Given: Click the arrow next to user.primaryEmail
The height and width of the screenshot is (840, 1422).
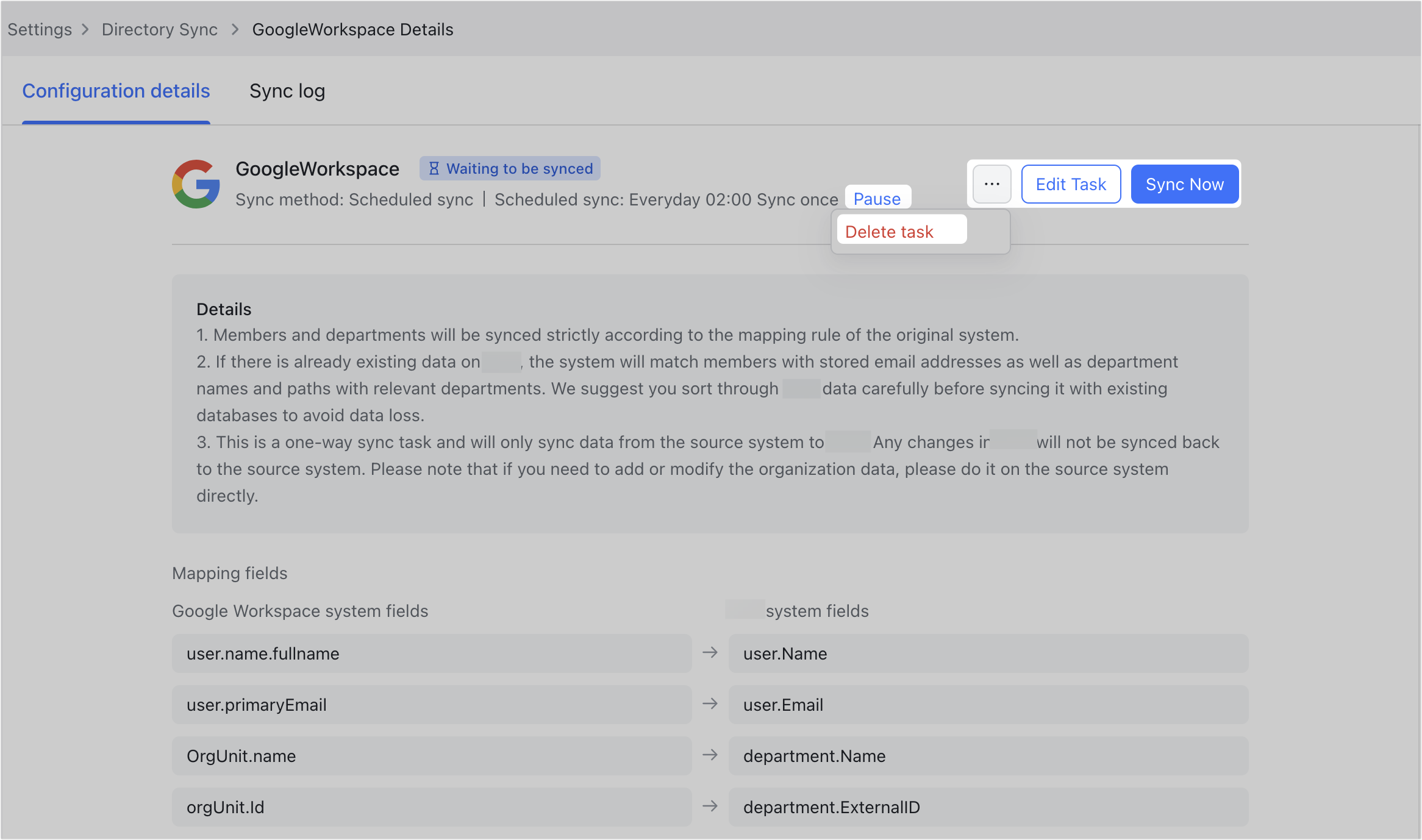Looking at the screenshot, I should (710, 704).
